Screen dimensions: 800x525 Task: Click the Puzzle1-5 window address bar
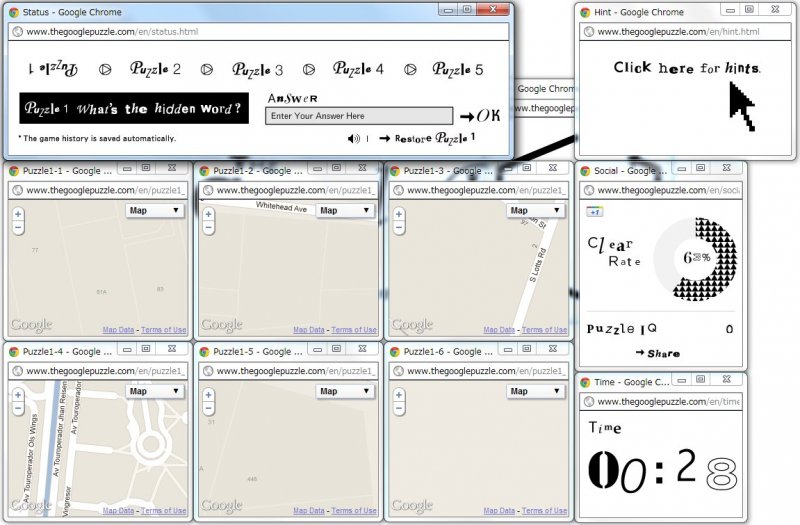click(x=289, y=371)
